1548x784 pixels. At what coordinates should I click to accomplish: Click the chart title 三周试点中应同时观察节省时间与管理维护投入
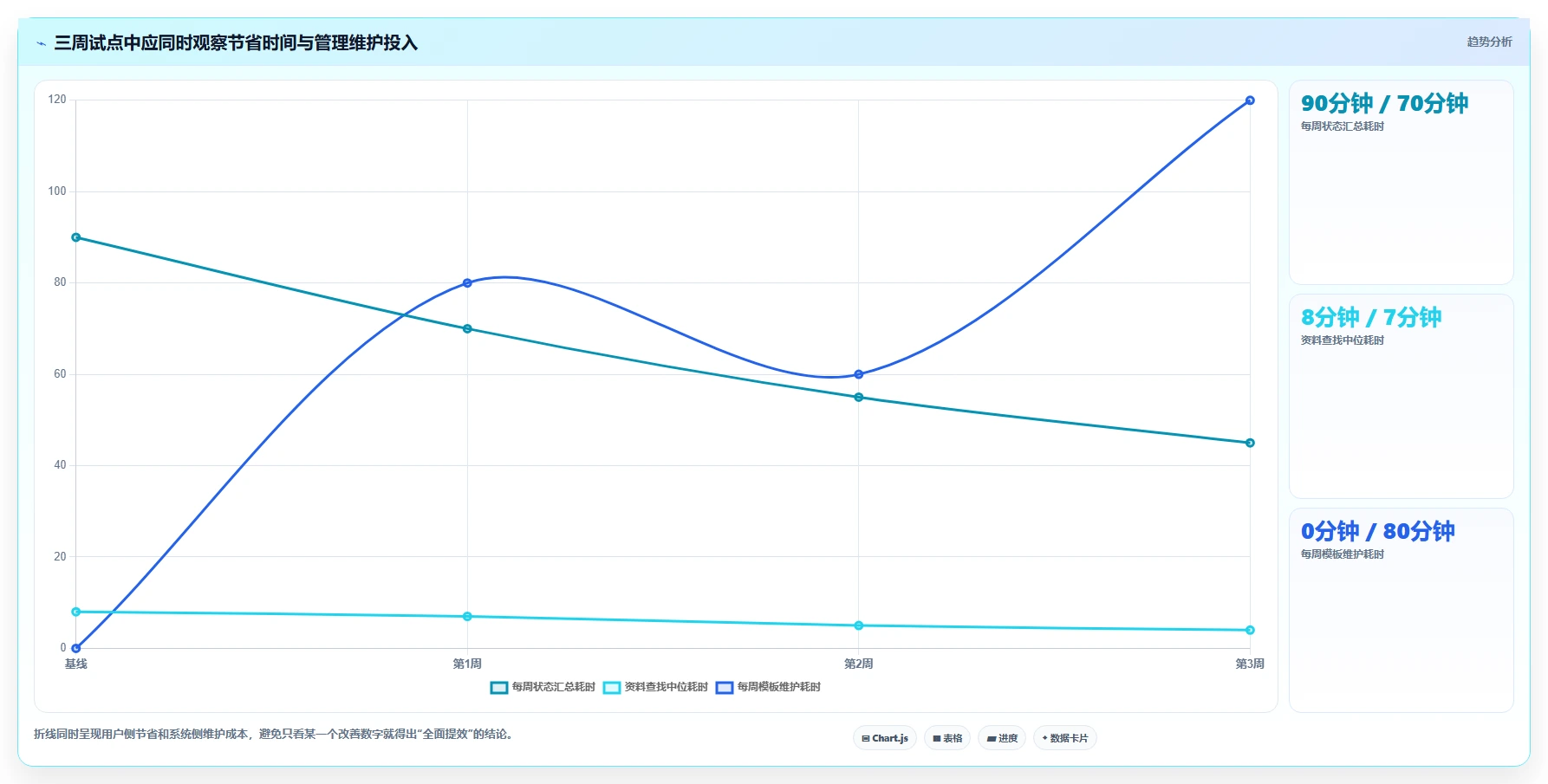tap(236, 43)
